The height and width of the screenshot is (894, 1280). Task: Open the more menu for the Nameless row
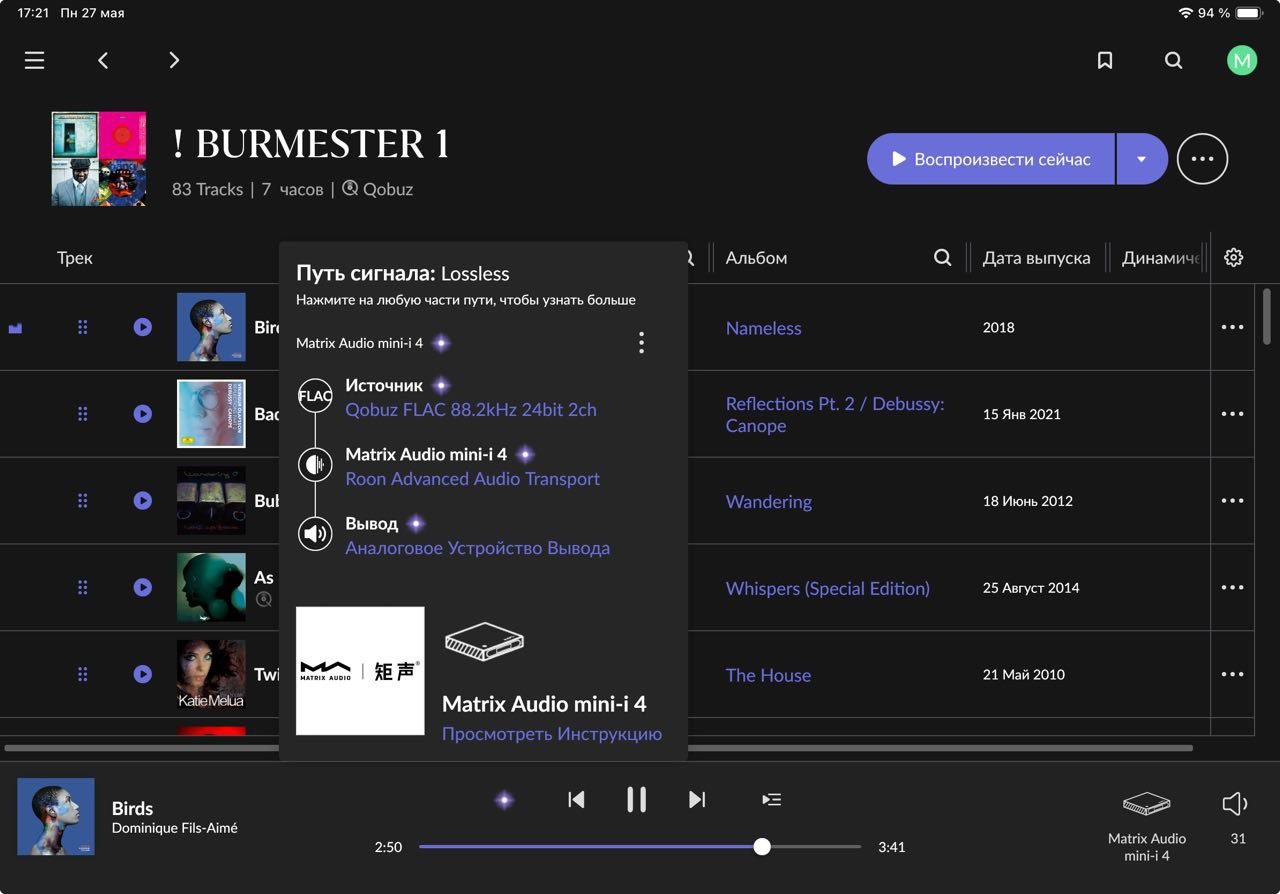tap(1232, 327)
